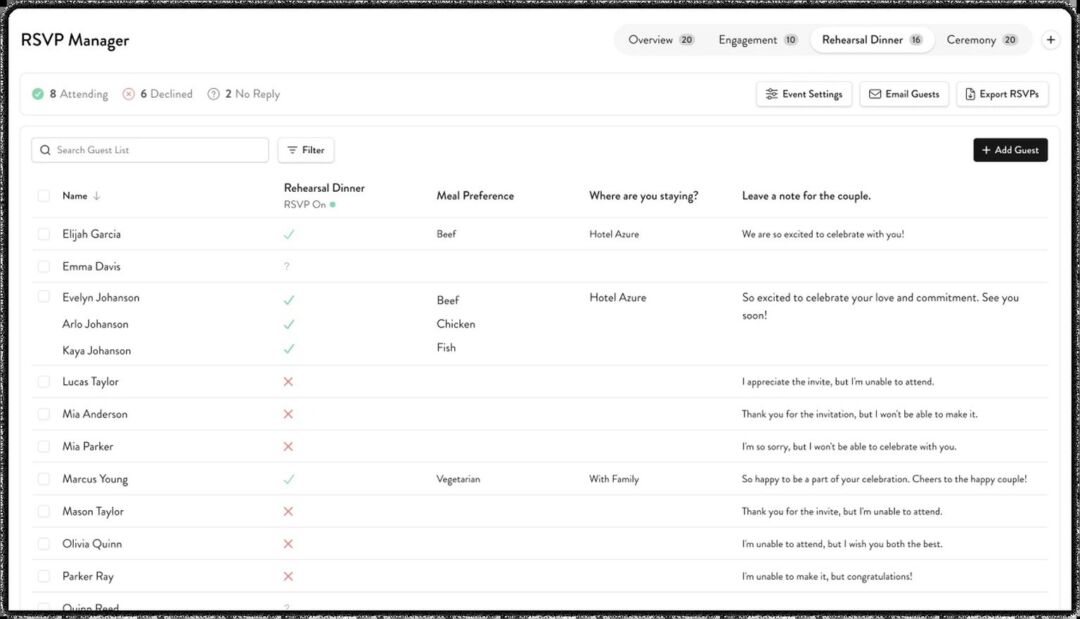
Task: Click 'Leave a note for the couple.' header
Action: 806,196
